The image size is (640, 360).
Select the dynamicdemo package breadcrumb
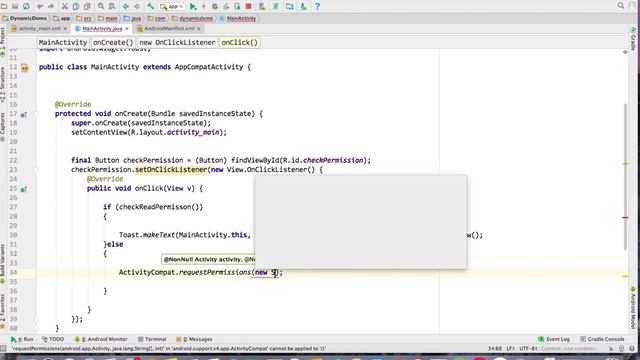(192, 18)
